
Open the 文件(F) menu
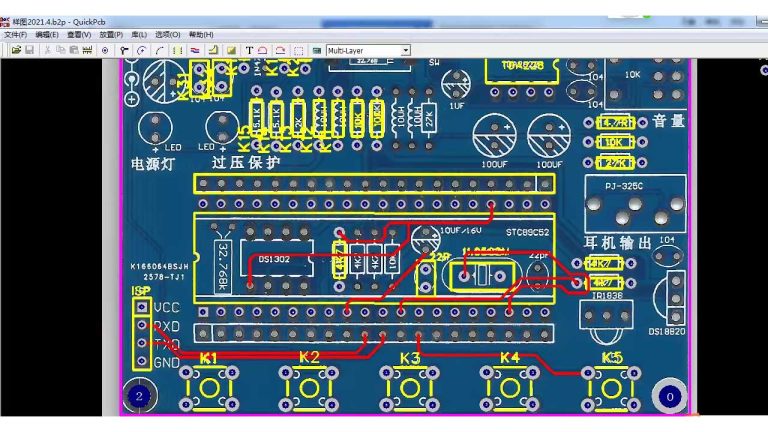(15, 35)
